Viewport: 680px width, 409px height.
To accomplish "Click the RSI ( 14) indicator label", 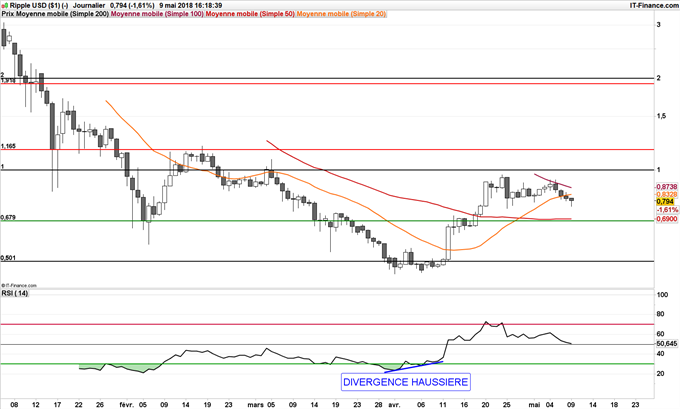I will point(15,293).
